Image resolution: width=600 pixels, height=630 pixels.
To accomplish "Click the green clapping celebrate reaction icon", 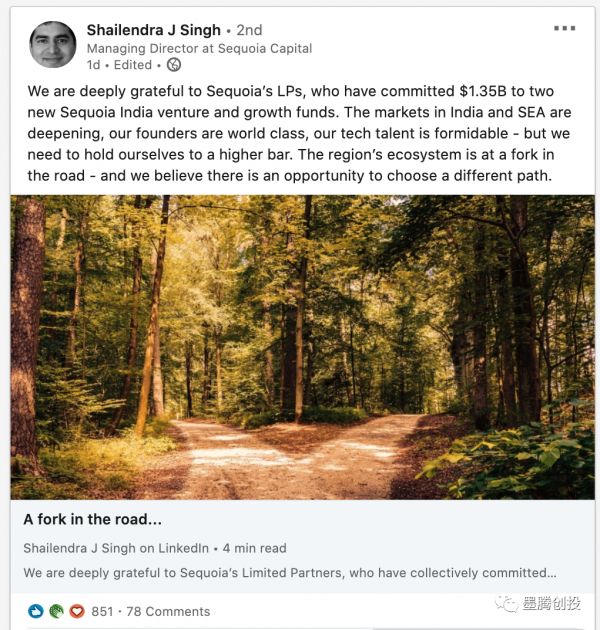I will [56, 611].
